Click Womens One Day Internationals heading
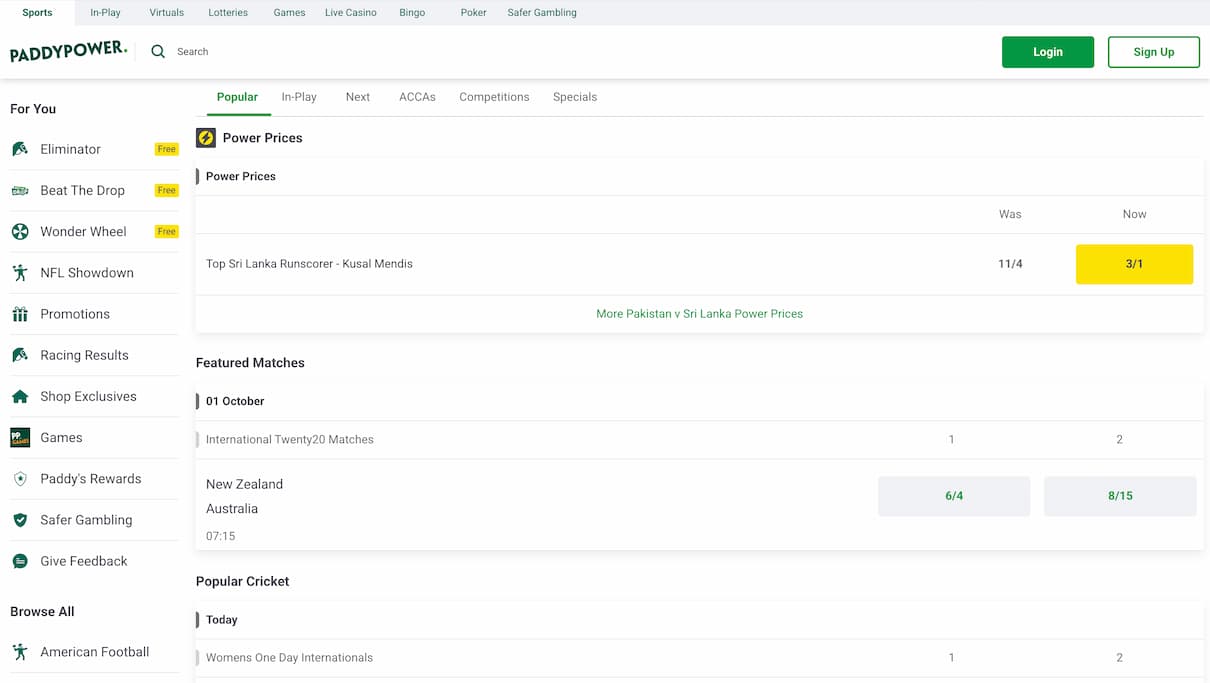 (x=289, y=658)
